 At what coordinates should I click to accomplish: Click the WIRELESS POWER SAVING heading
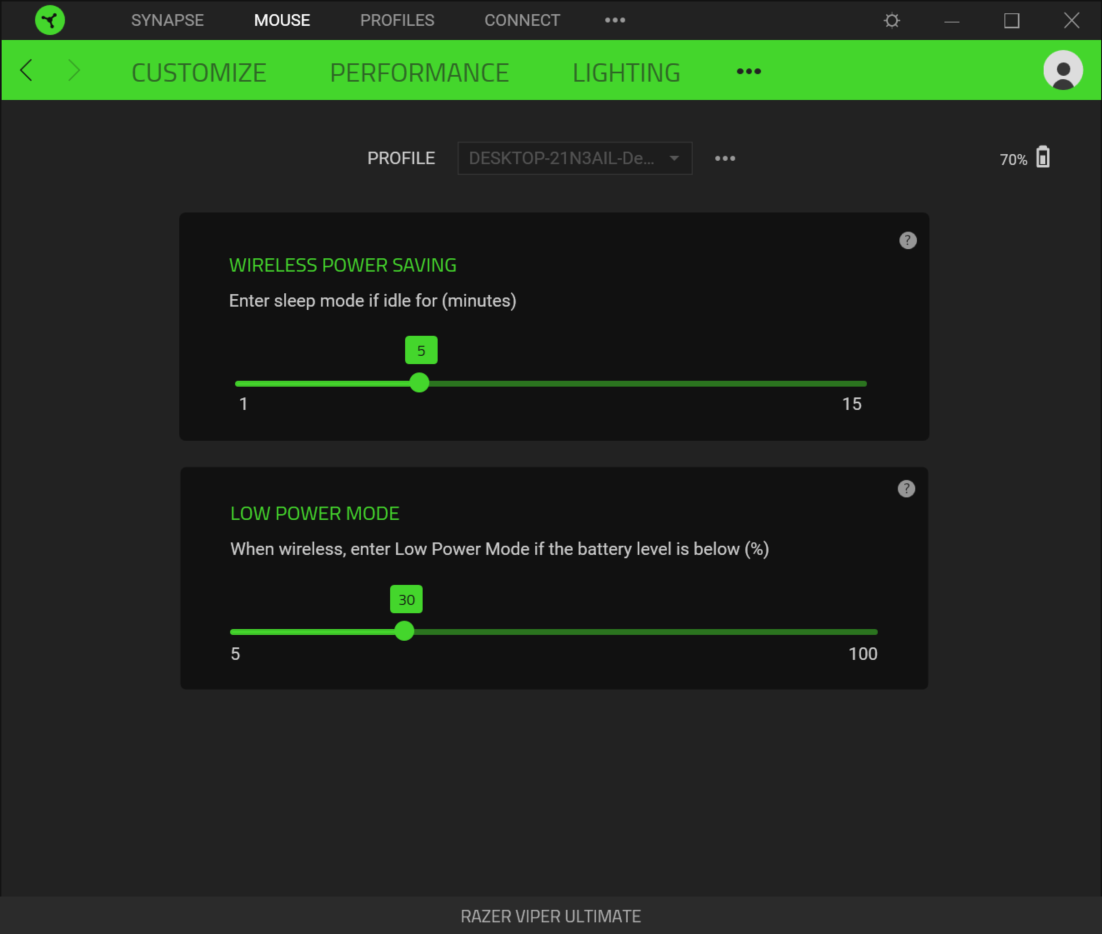[x=343, y=265]
